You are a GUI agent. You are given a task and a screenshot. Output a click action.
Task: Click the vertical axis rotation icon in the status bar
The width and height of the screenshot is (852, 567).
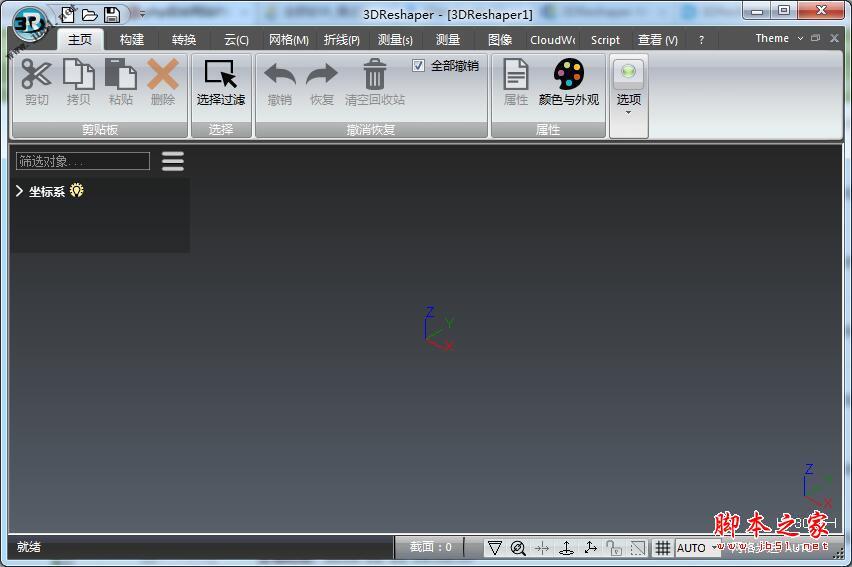coord(566,547)
